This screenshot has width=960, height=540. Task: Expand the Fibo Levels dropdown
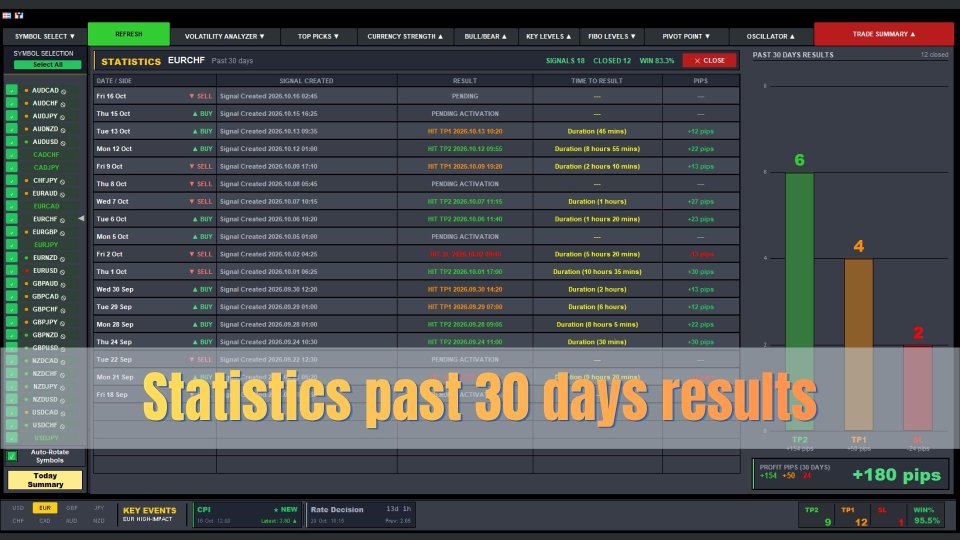pos(612,36)
